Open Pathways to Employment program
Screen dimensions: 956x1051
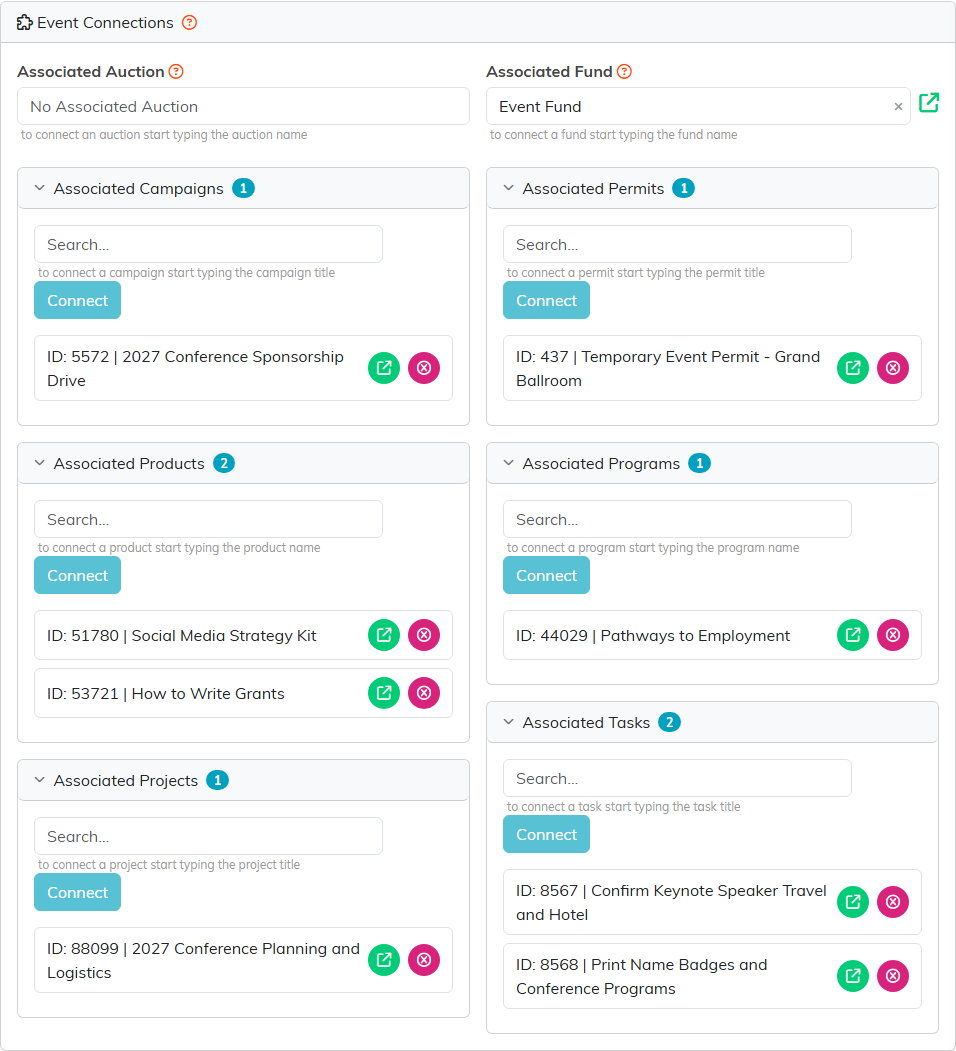coord(853,635)
